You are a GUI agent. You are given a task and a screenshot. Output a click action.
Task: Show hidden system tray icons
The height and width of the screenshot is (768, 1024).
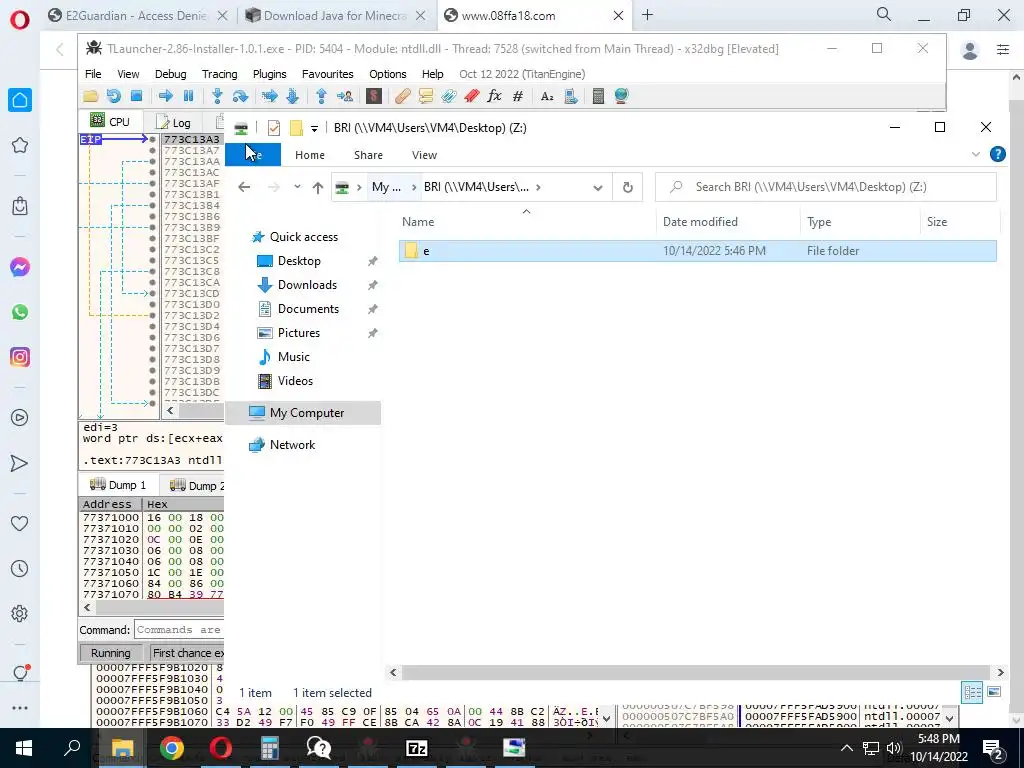click(846, 748)
